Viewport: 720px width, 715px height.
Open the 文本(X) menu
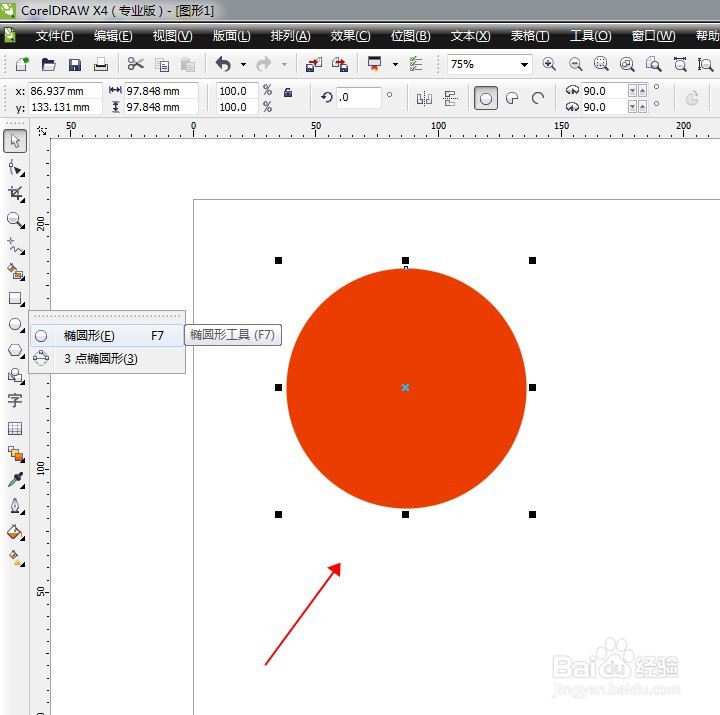470,36
